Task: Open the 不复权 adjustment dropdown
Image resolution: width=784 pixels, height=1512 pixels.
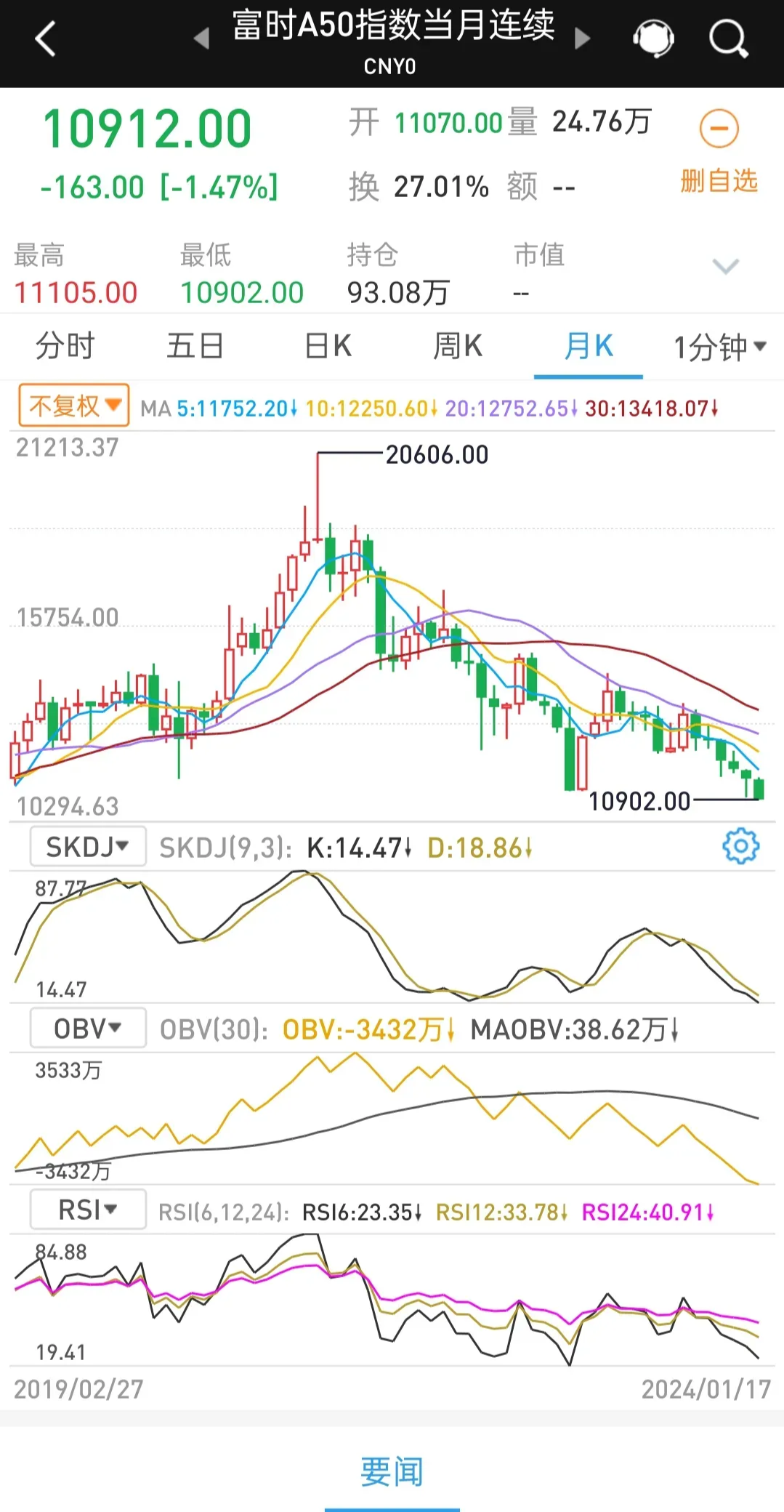Action: click(x=74, y=406)
